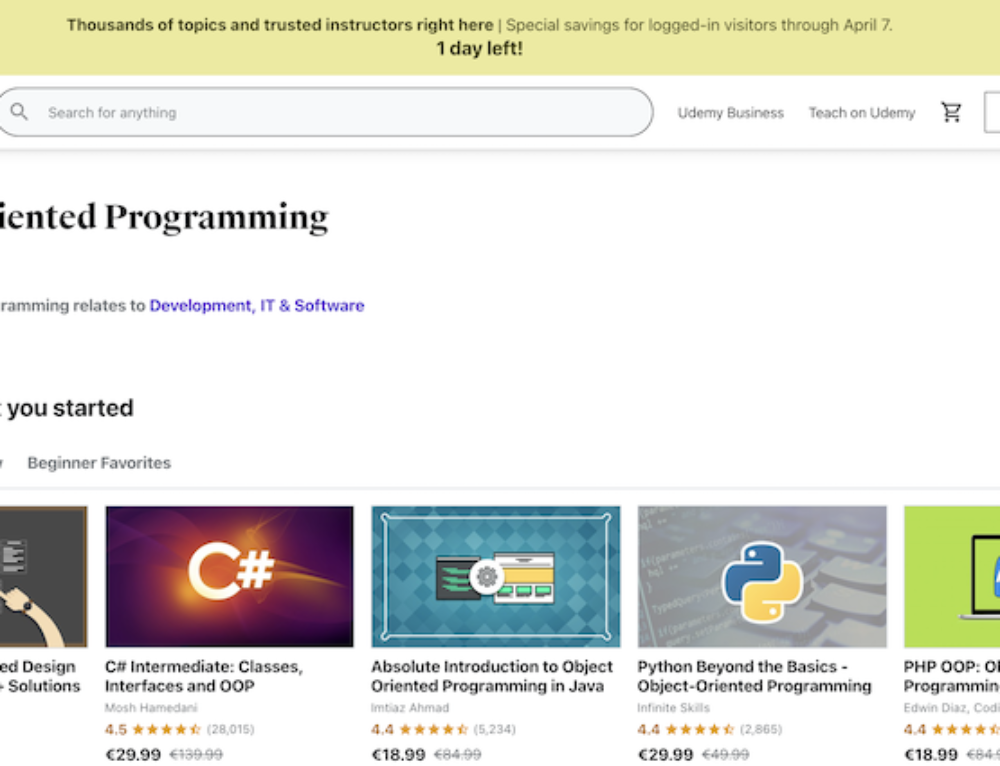Click the €29.99 price on C# course
The height and width of the screenshot is (766, 1000).
pos(133,754)
